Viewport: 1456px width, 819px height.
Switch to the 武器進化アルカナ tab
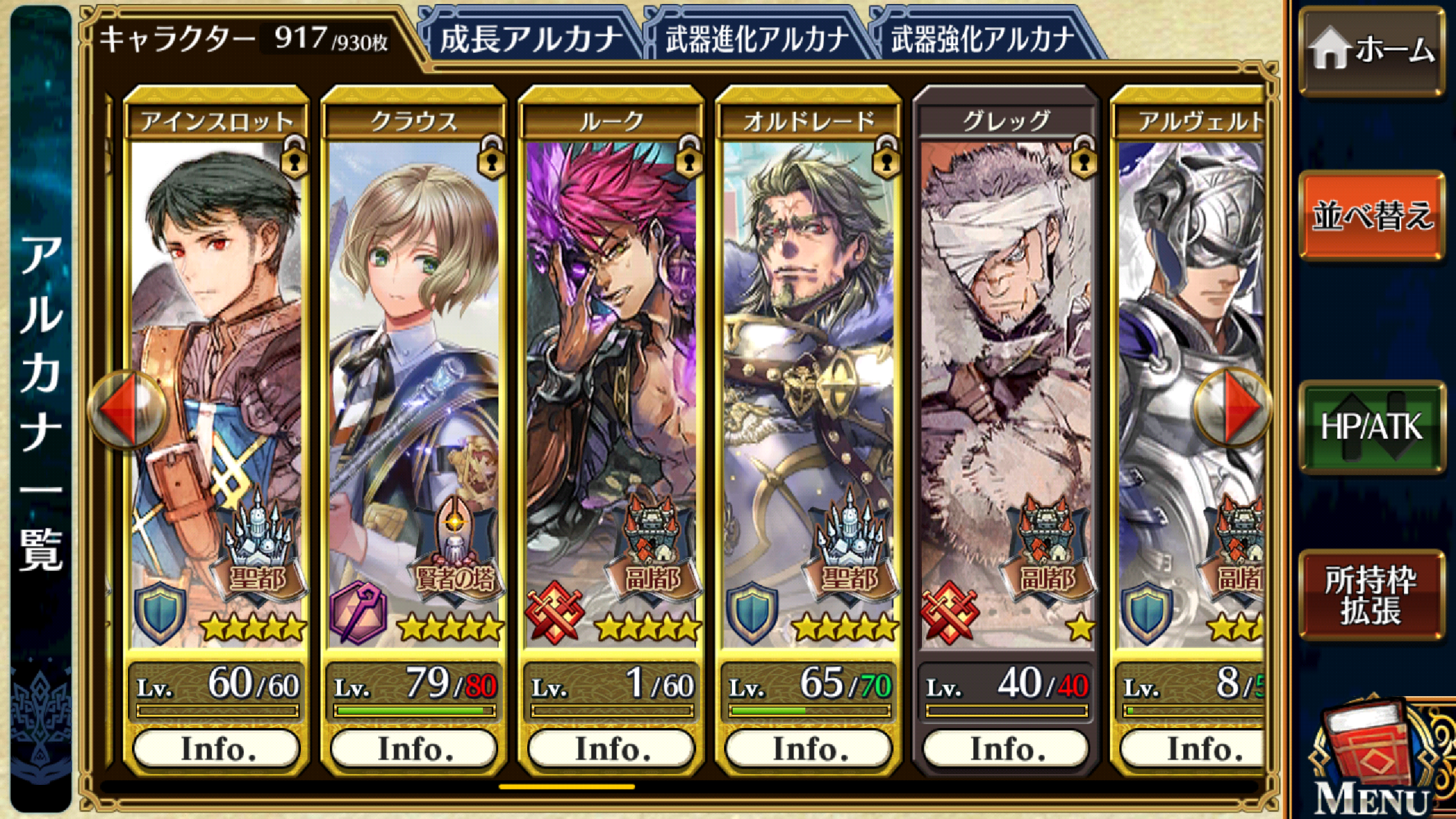tap(756, 39)
